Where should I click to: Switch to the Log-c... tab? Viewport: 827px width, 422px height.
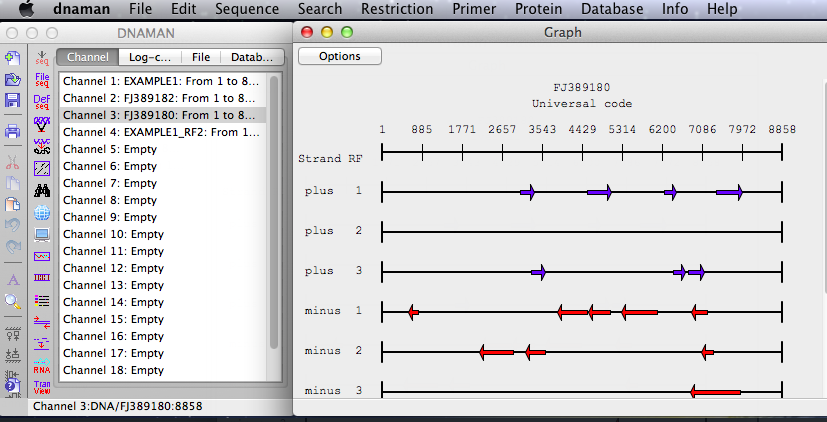(x=150, y=57)
